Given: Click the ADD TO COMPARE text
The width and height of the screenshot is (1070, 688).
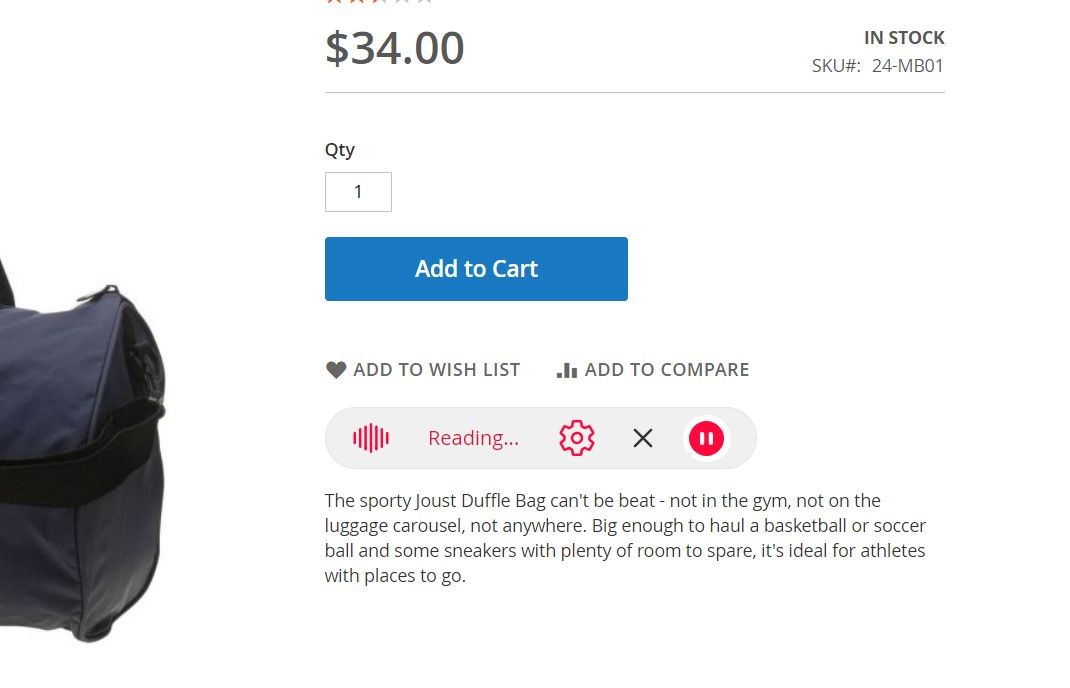Looking at the screenshot, I should 667,370.
